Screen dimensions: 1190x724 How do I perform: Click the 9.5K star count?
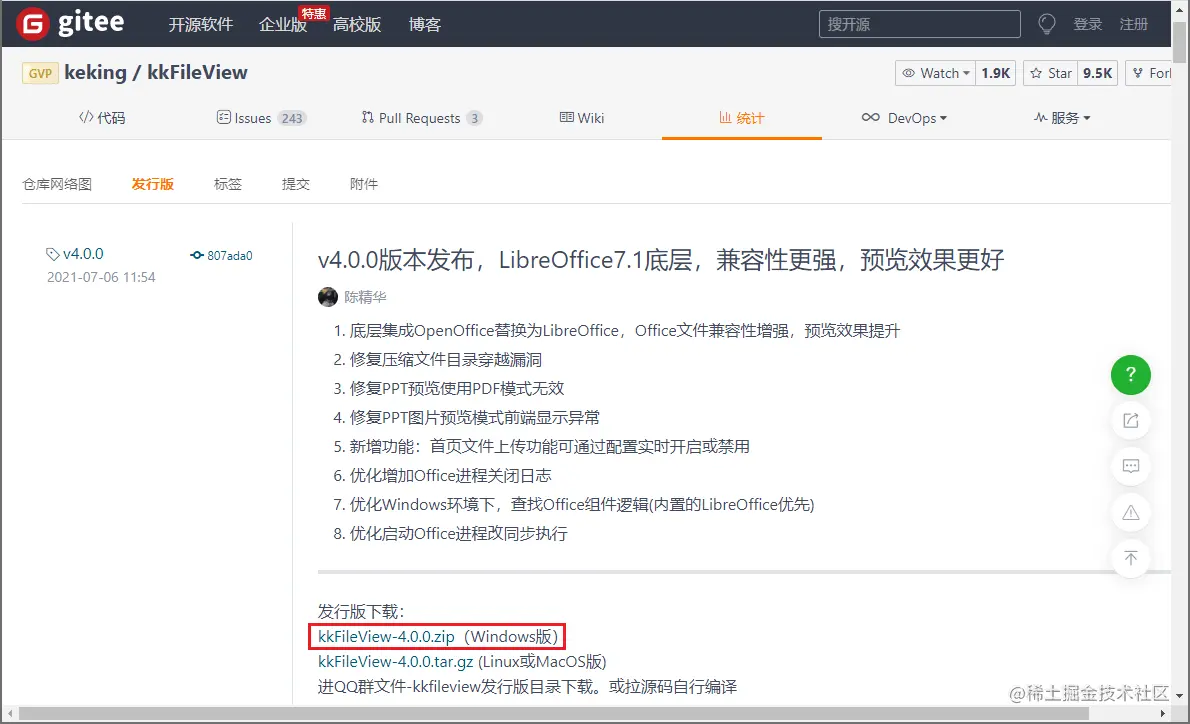1097,73
